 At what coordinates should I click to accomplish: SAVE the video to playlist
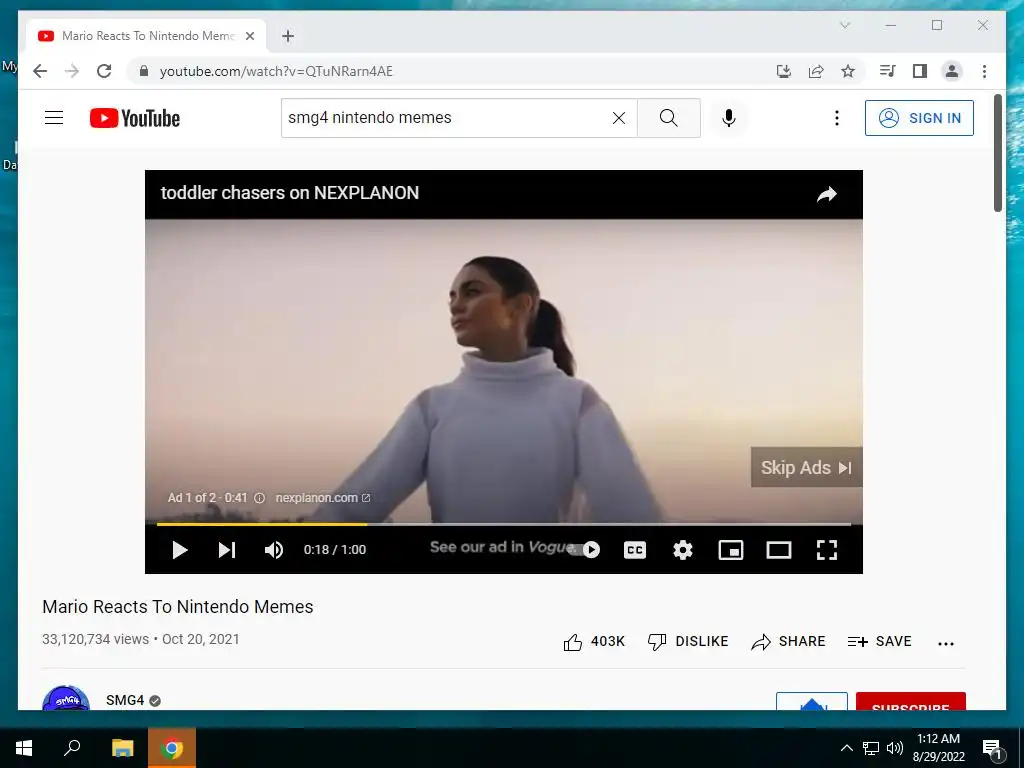879,642
